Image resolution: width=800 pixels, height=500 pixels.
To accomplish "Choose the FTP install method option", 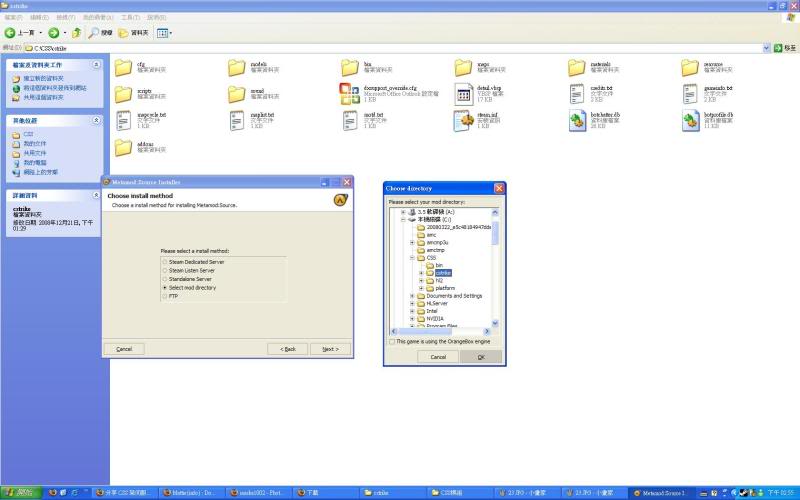I will point(165,296).
